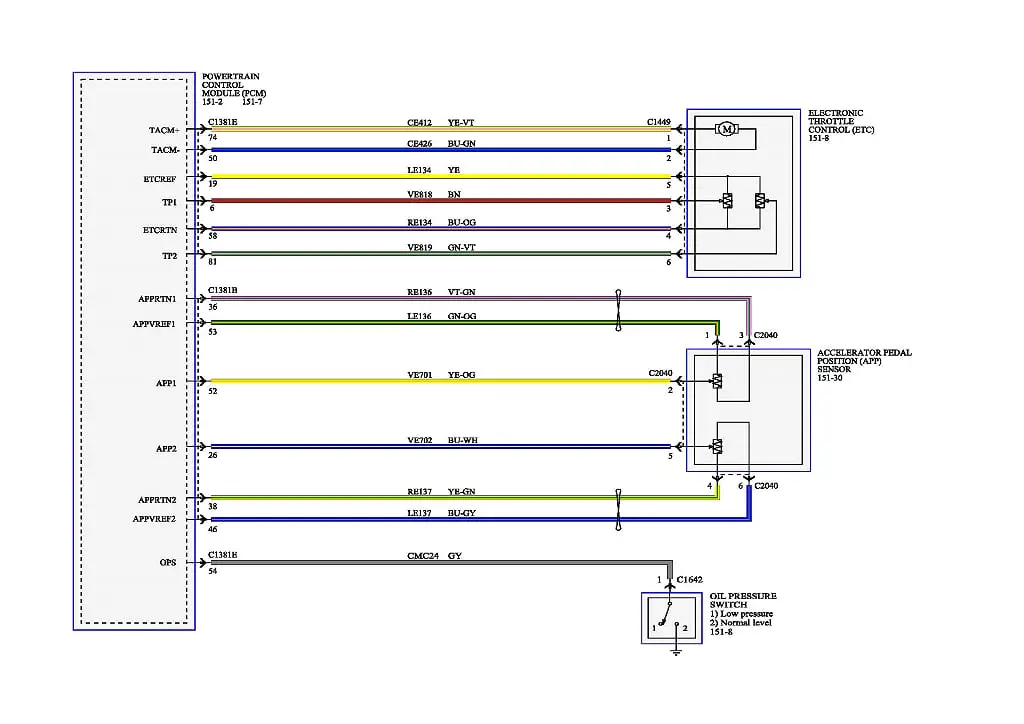Select the Oil Pressure Switch label
Image resolution: width=1024 pixels, height=724 pixels.
coord(743,600)
